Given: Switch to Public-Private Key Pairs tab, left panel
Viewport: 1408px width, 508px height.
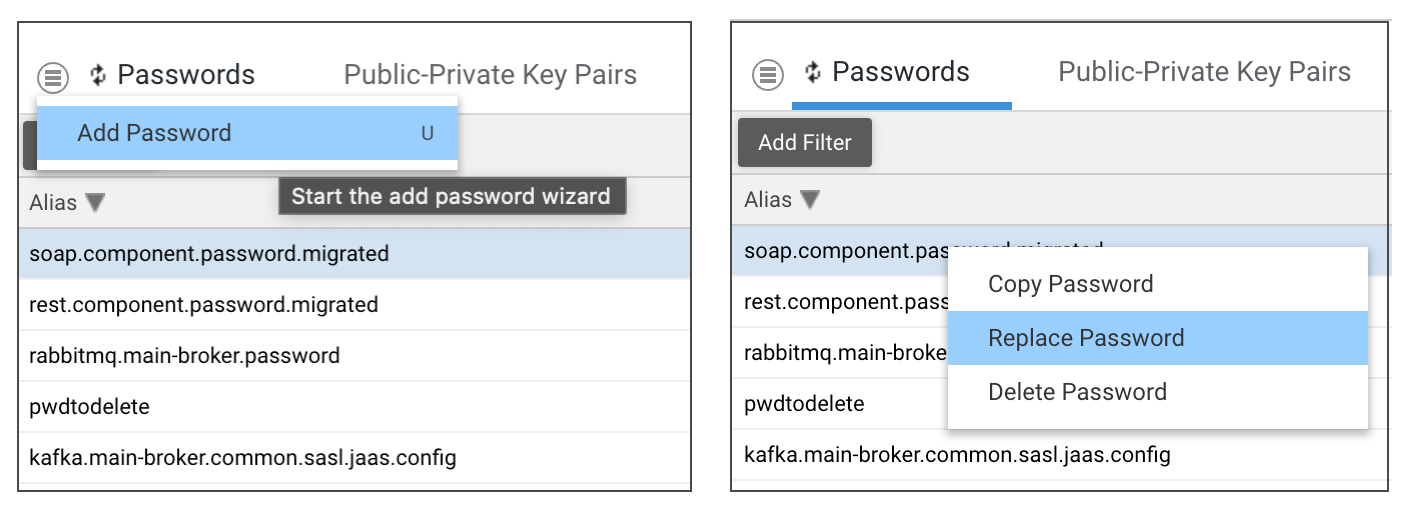Looking at the screenshot, I should [x=490, y=75].
